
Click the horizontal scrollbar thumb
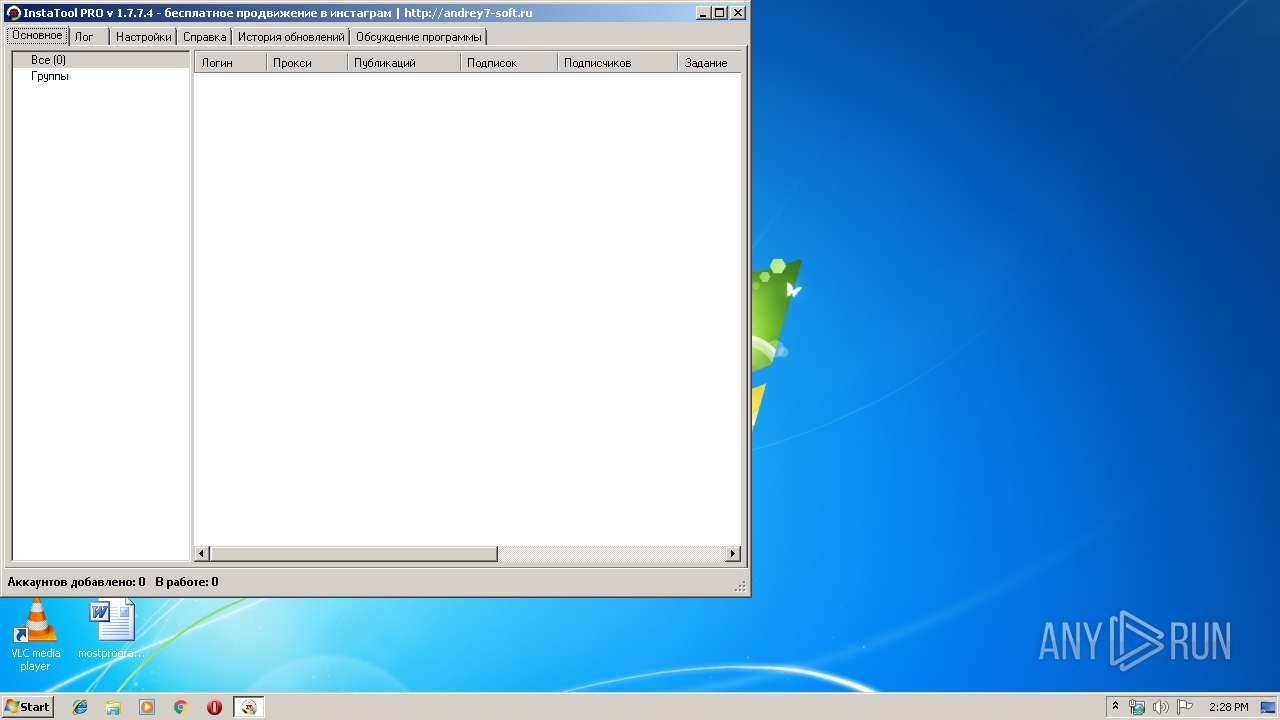coord(353,554)
